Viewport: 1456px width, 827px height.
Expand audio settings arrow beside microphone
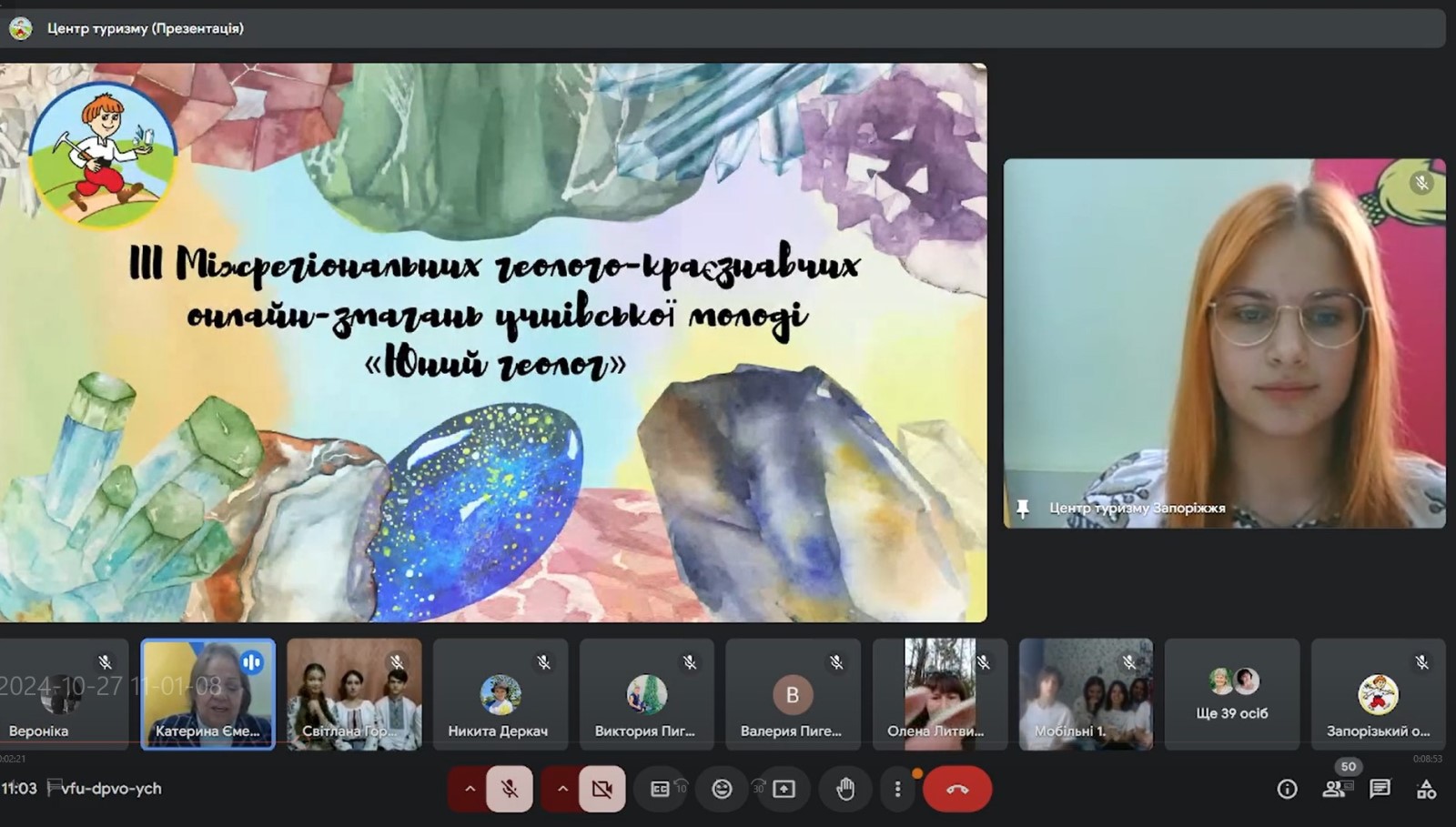(470, 789)
